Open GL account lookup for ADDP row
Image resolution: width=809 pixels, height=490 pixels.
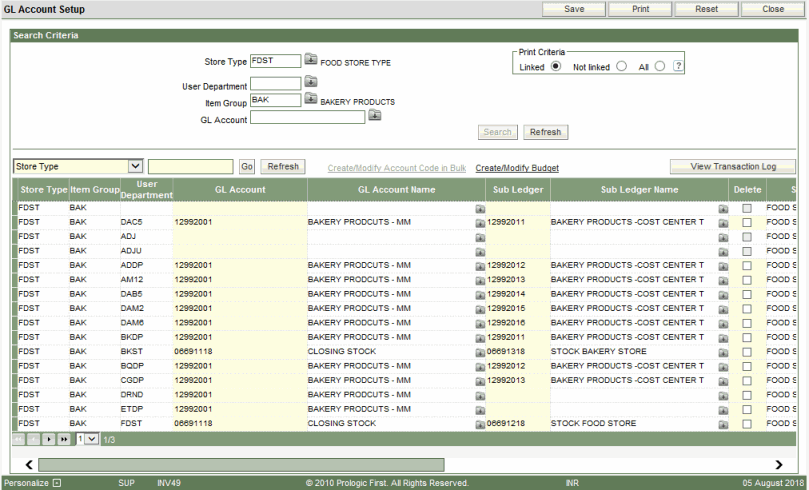point(480,267)
